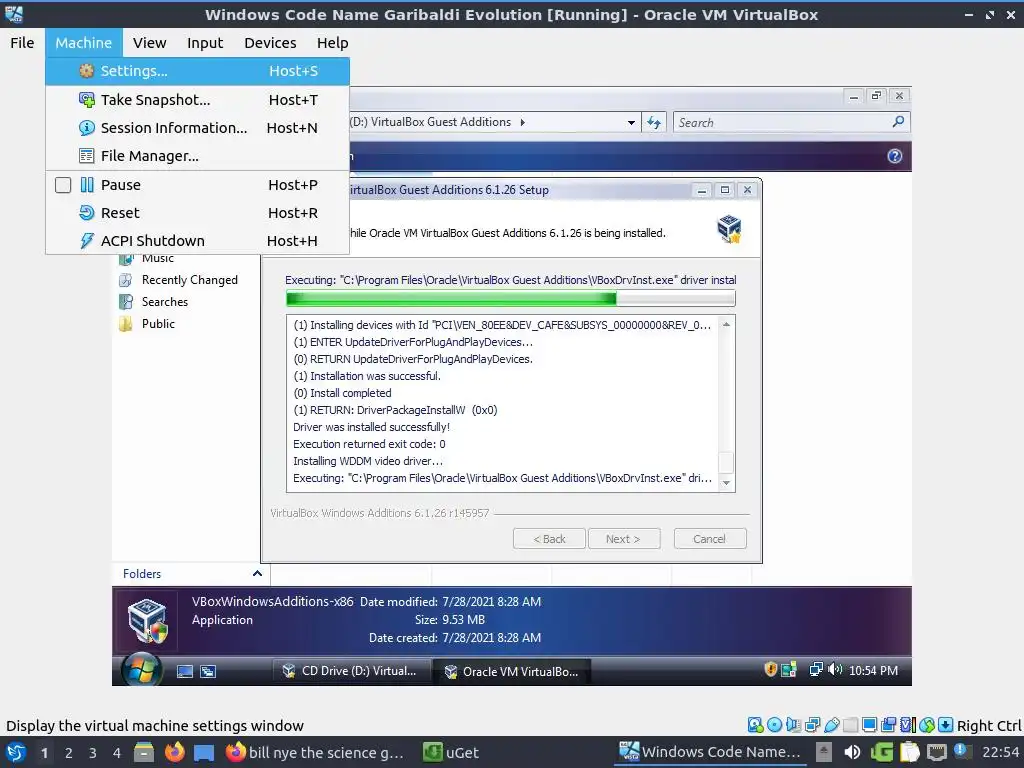The width and height of the screenshot is (1024, 768).
Task: Open Settings from the Machine menu
Action: click(197, 71)
